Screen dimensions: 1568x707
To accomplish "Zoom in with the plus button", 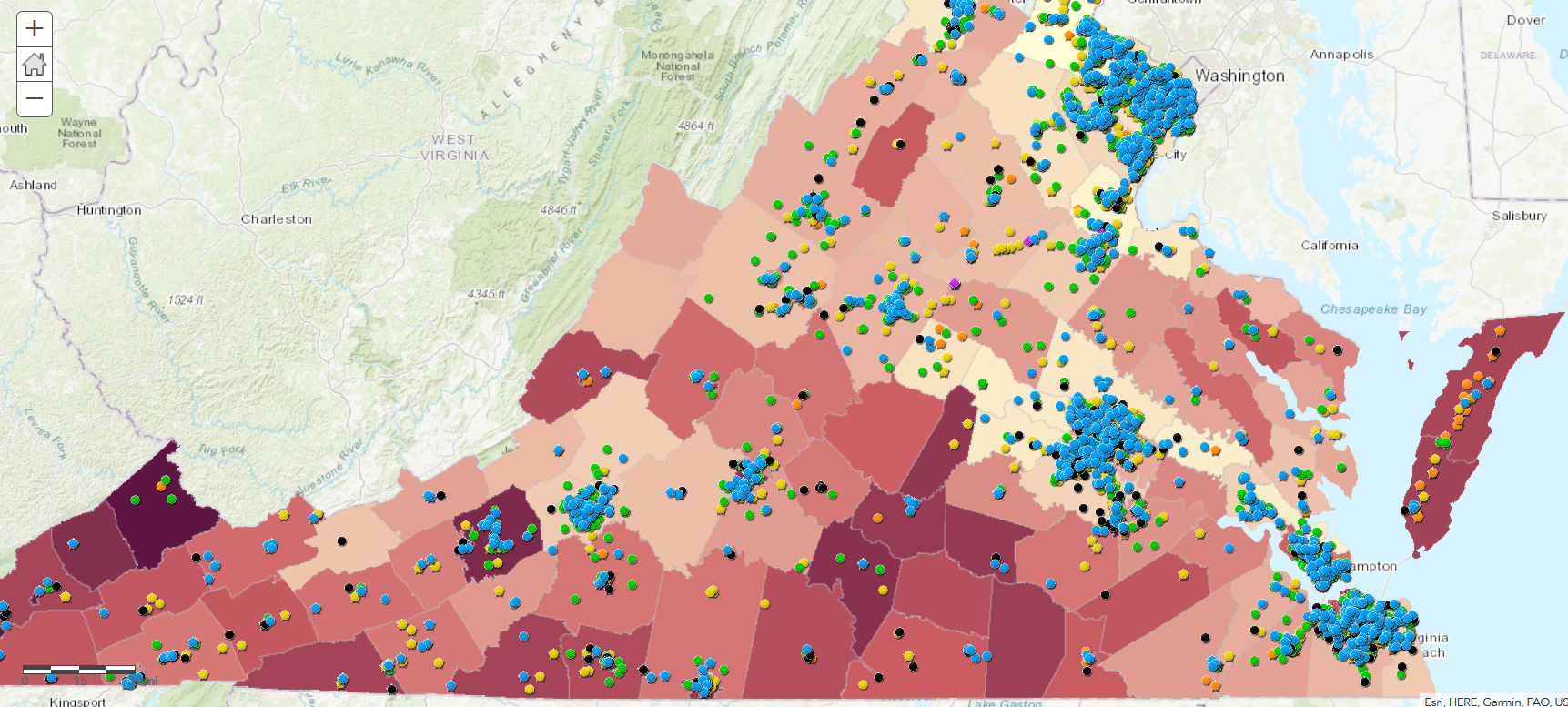I will point(35,28).
